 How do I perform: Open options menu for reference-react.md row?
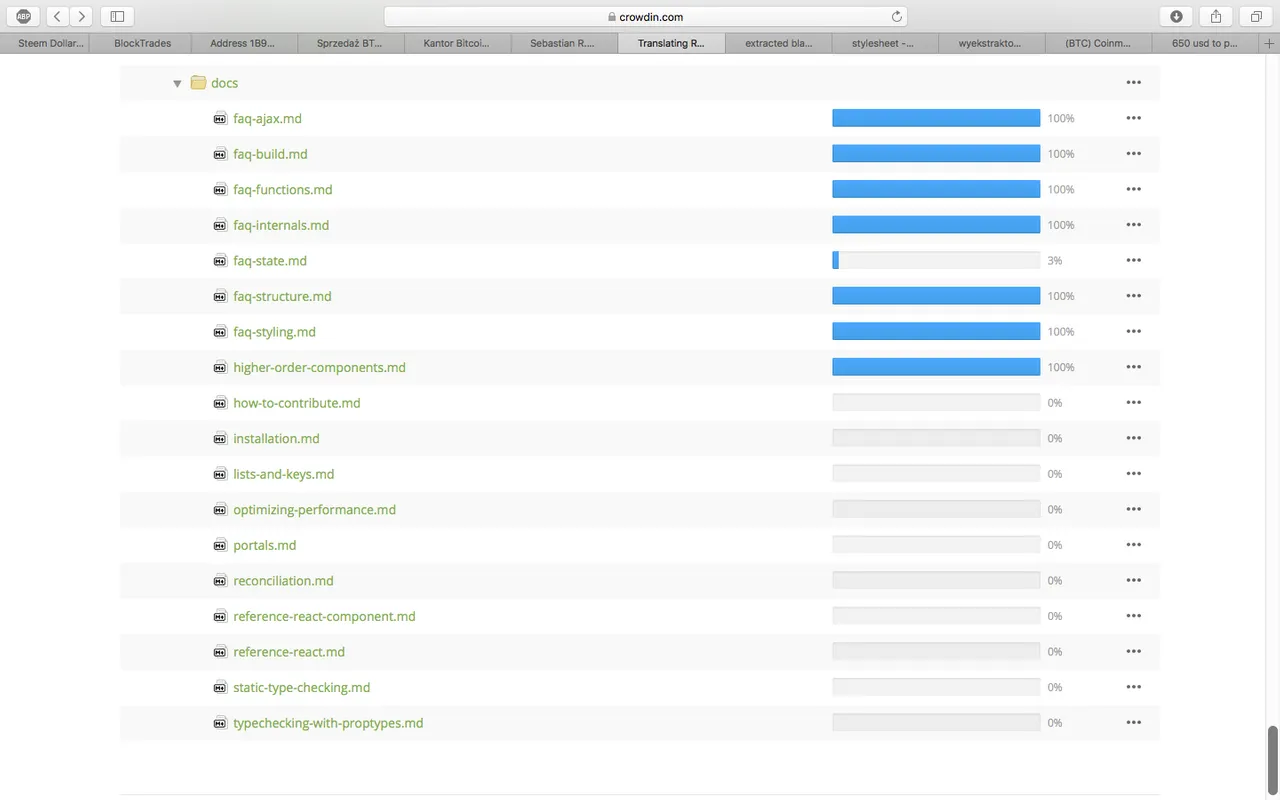tap(1133, 651)
